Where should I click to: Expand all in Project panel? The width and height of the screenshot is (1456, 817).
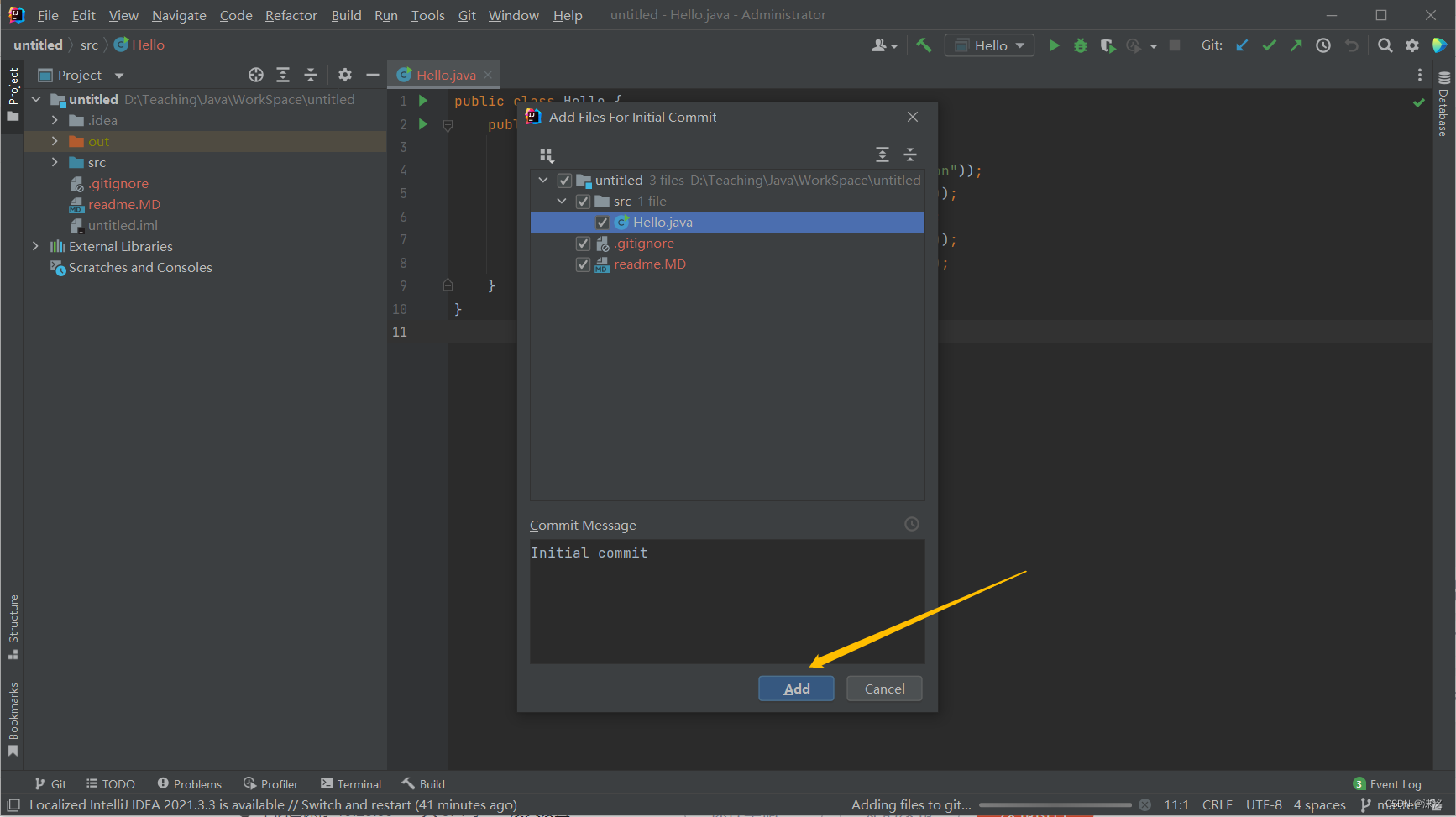[283, 75]
